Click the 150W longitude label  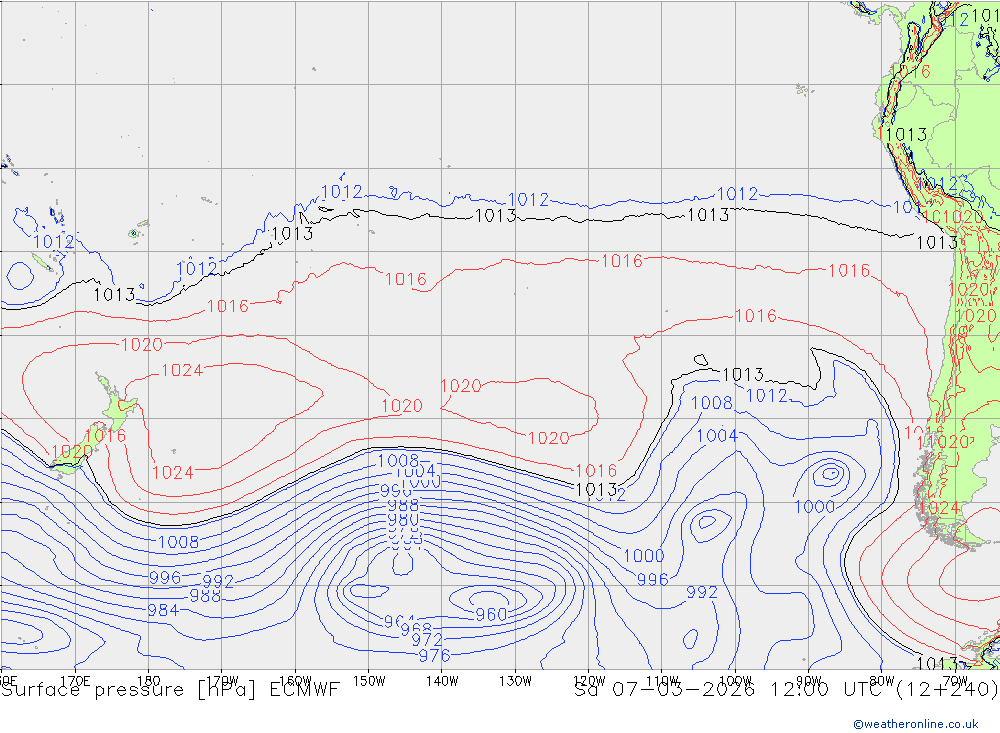click(x=369, y=681)
